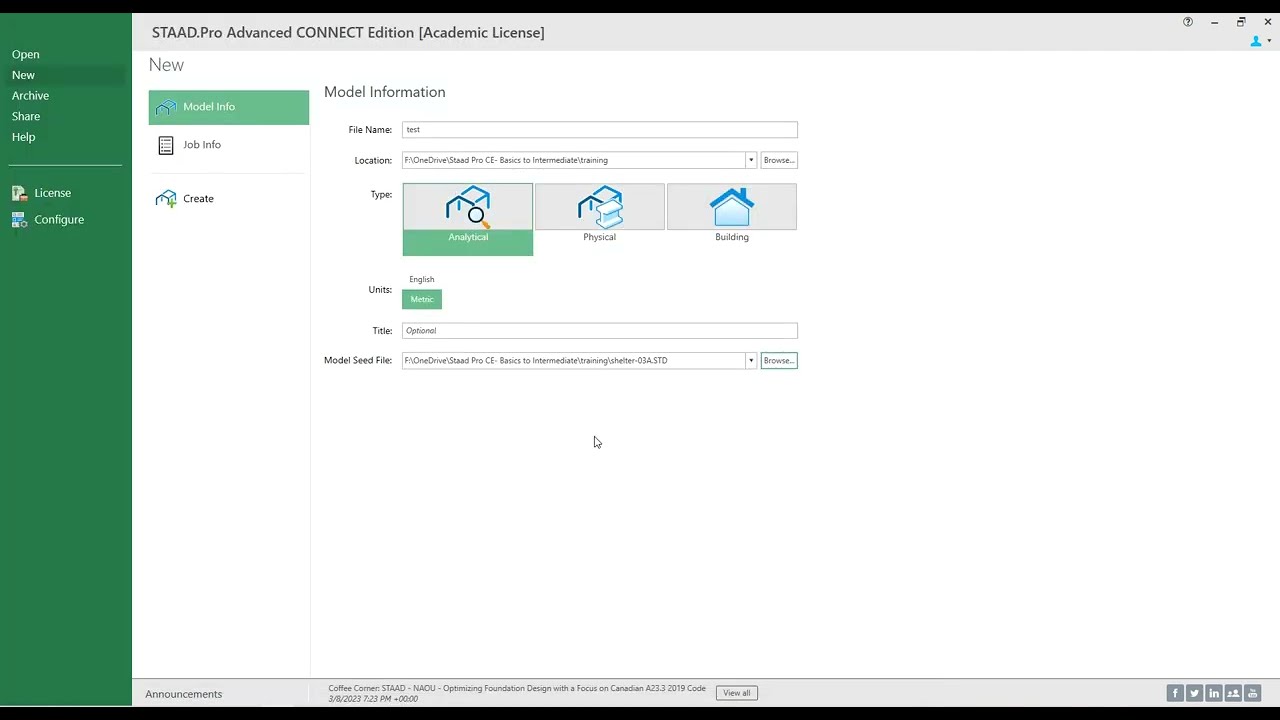The height and width of the screenshot is (720, 1280).
Task: Click the File Name input field
Action: click(x=600, y=130)
